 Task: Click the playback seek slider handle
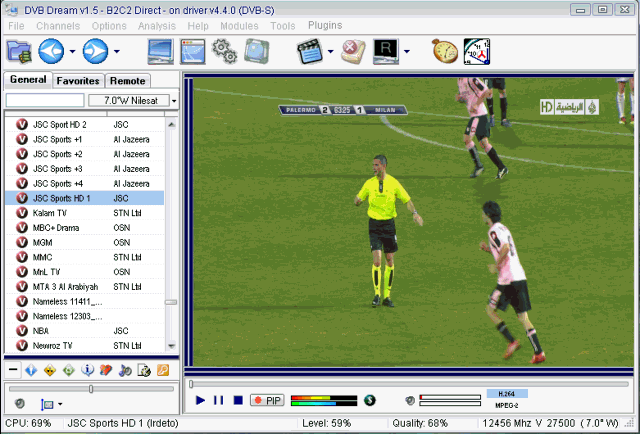(x=191, y=384)
